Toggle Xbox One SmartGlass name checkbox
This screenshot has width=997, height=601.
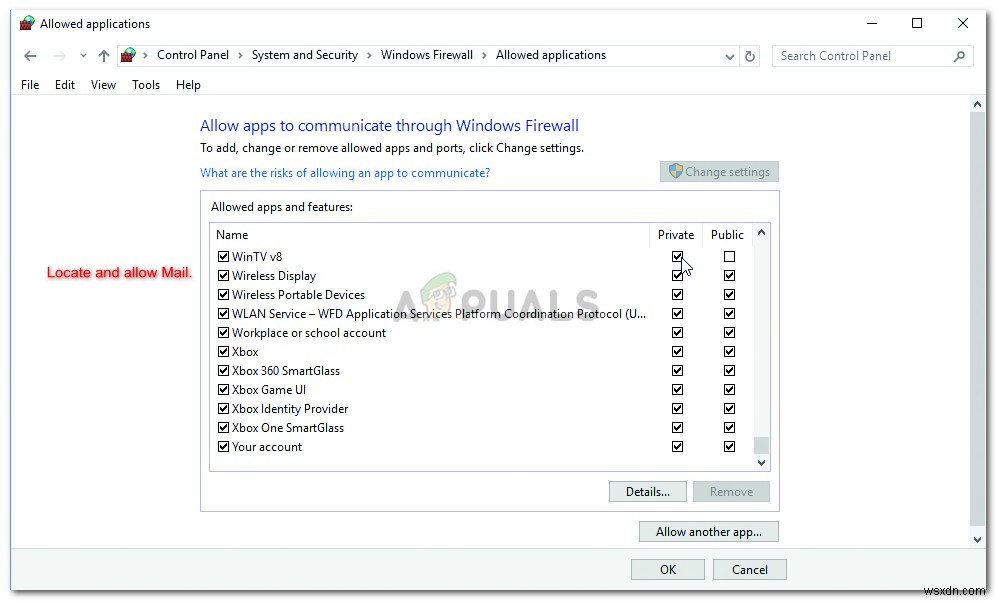pyautogui.click(x=223, y=428)
